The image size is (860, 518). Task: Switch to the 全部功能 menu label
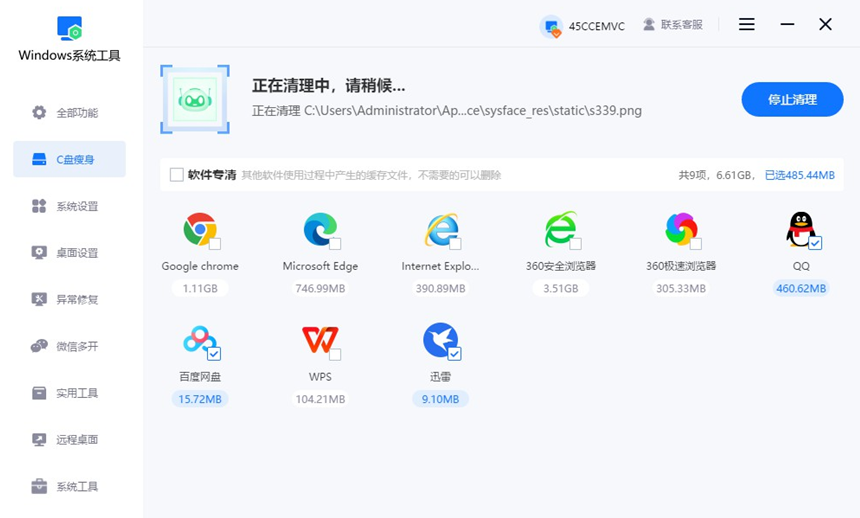pos(77,113)
